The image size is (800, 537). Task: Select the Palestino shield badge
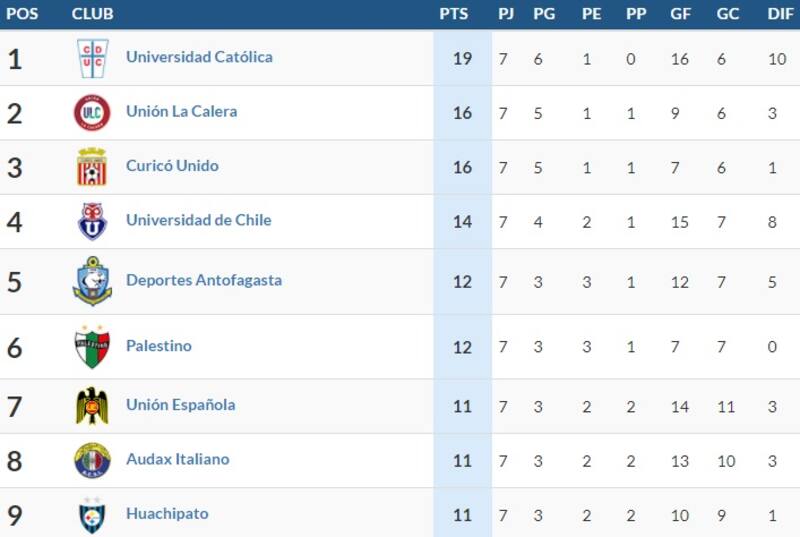tap(92, 346)
